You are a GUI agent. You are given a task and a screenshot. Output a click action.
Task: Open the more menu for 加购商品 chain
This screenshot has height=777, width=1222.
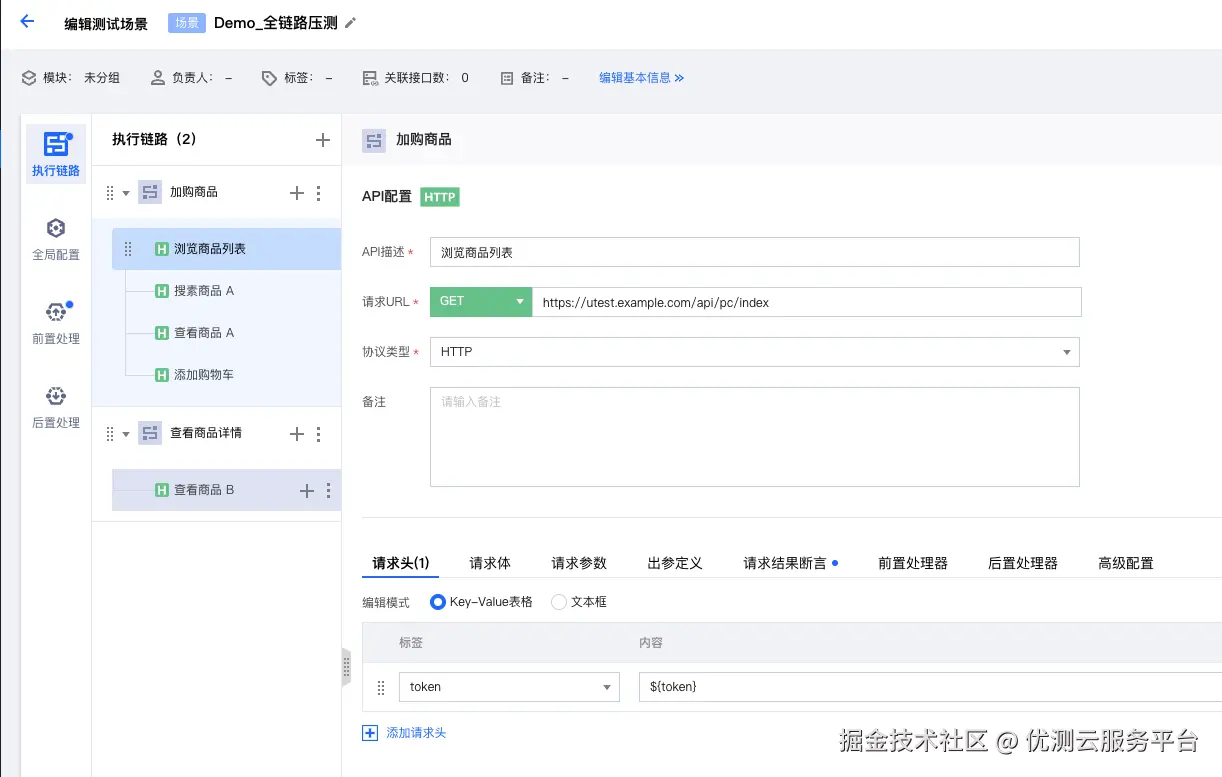(x=319, y=193)
